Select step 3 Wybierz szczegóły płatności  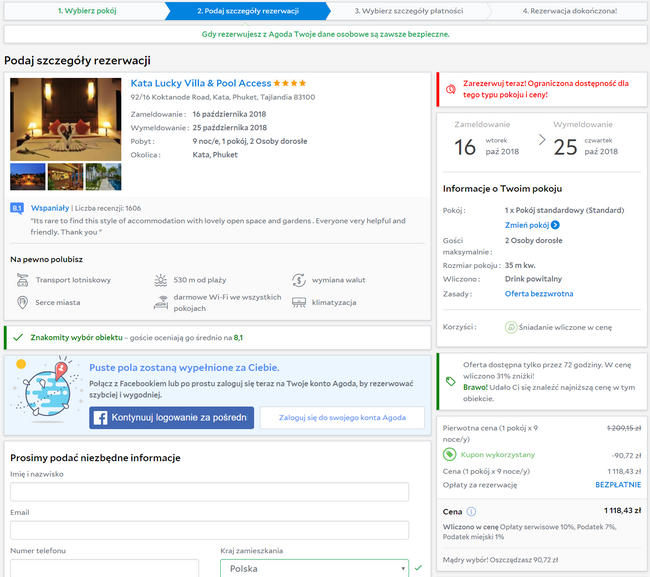409,11
